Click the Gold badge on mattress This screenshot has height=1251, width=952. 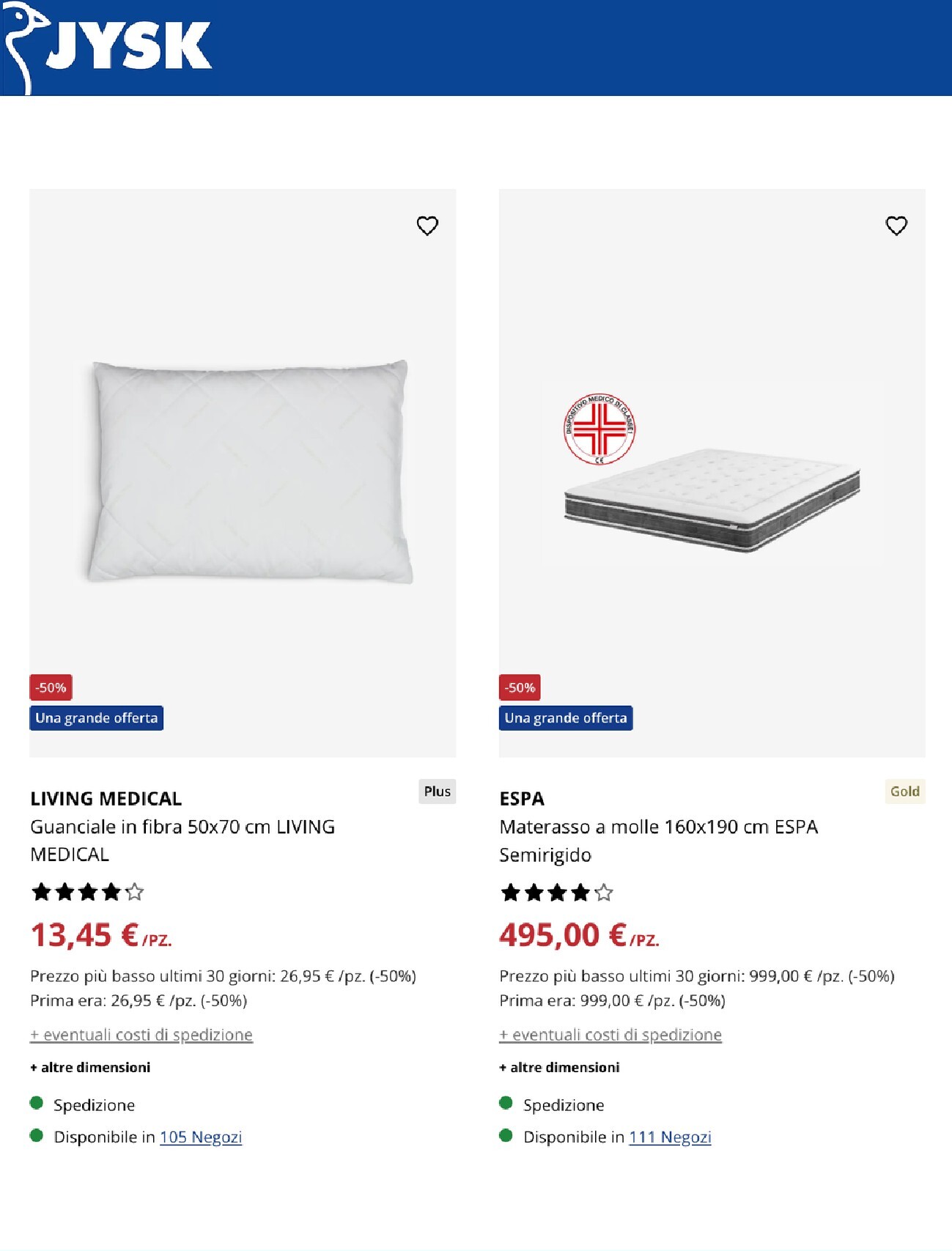click(905, 791)
